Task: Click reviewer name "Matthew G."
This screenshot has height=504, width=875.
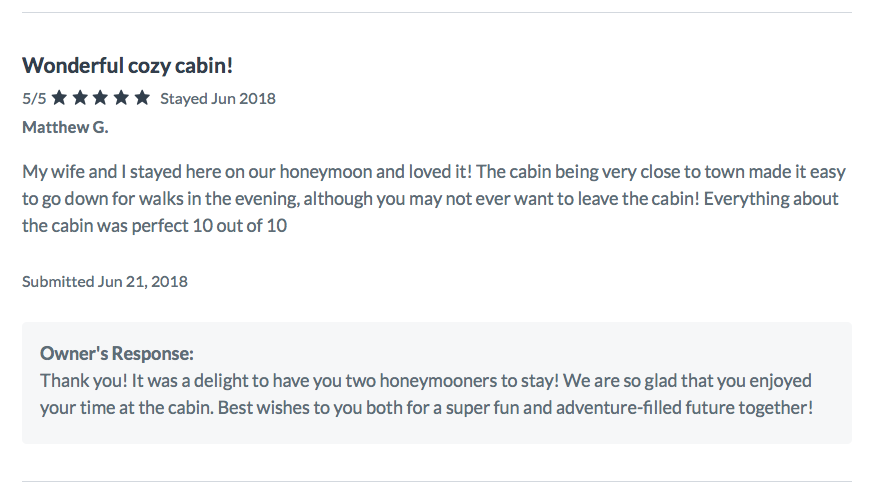Action: [65, 127]
